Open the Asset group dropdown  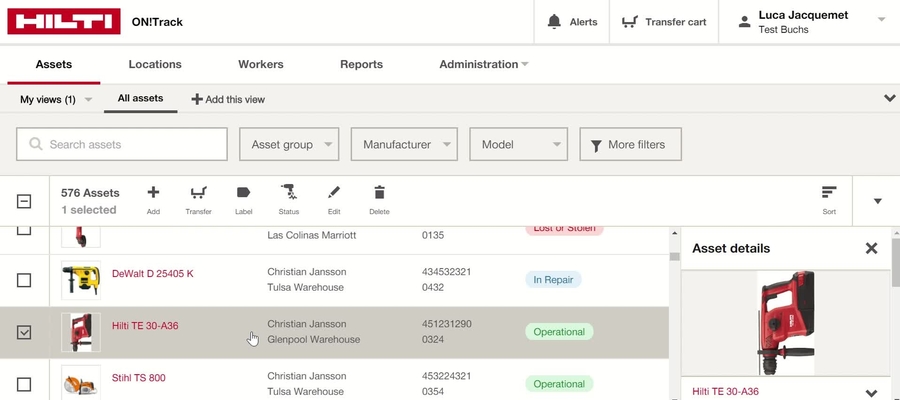289,144
